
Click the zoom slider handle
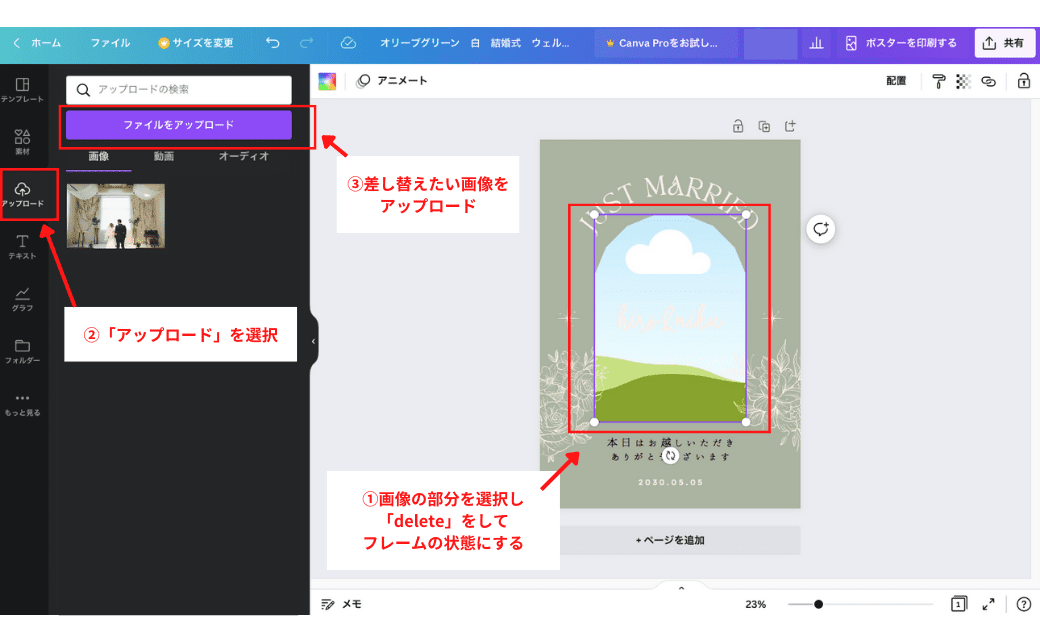818,604
